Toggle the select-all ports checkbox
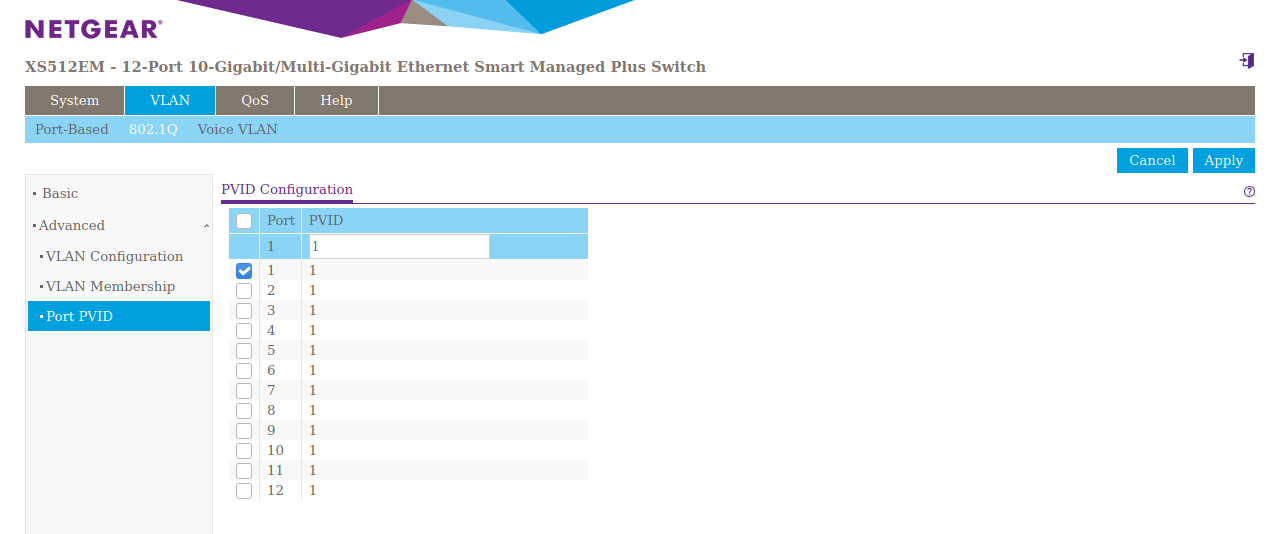The height and width of the screenshot is (534, 1280). 244,221
